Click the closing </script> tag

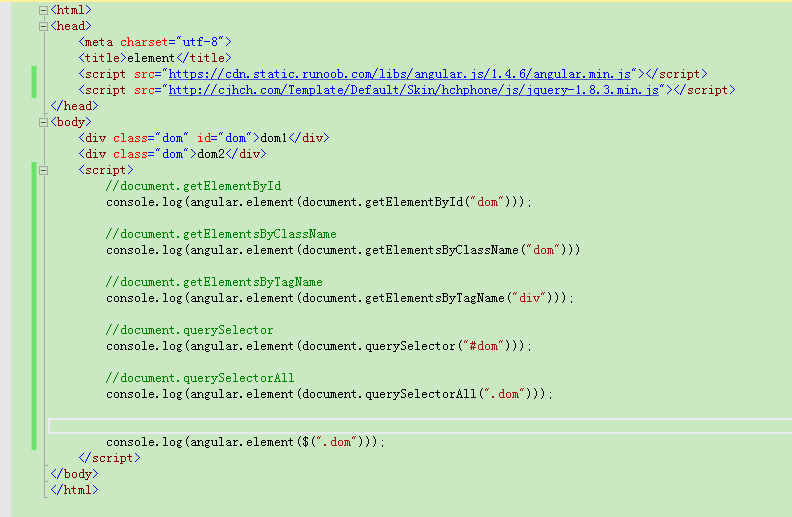point(110,458)
